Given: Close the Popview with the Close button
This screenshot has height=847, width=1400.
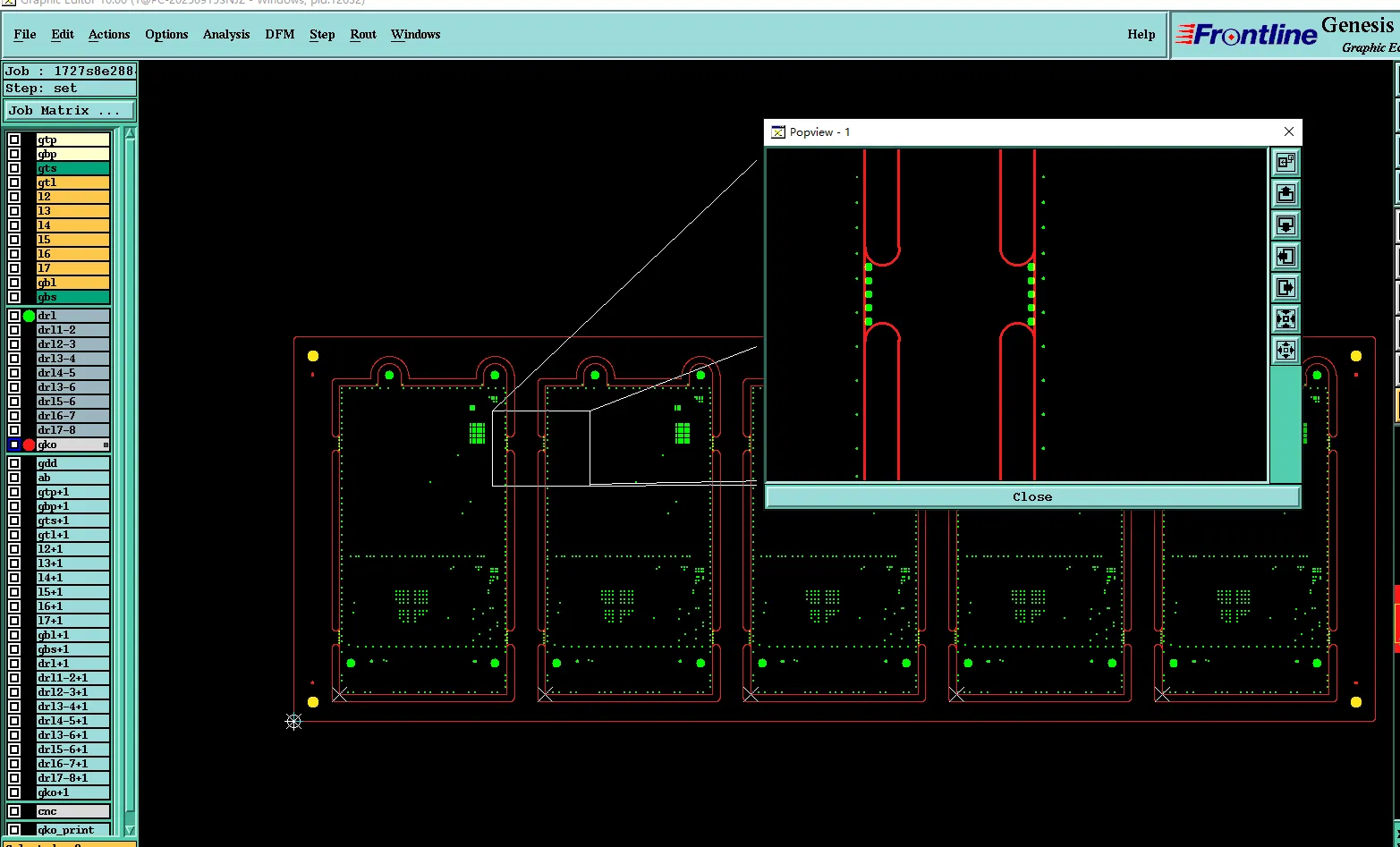Looking at the screenshot, I should point(1032,496).
